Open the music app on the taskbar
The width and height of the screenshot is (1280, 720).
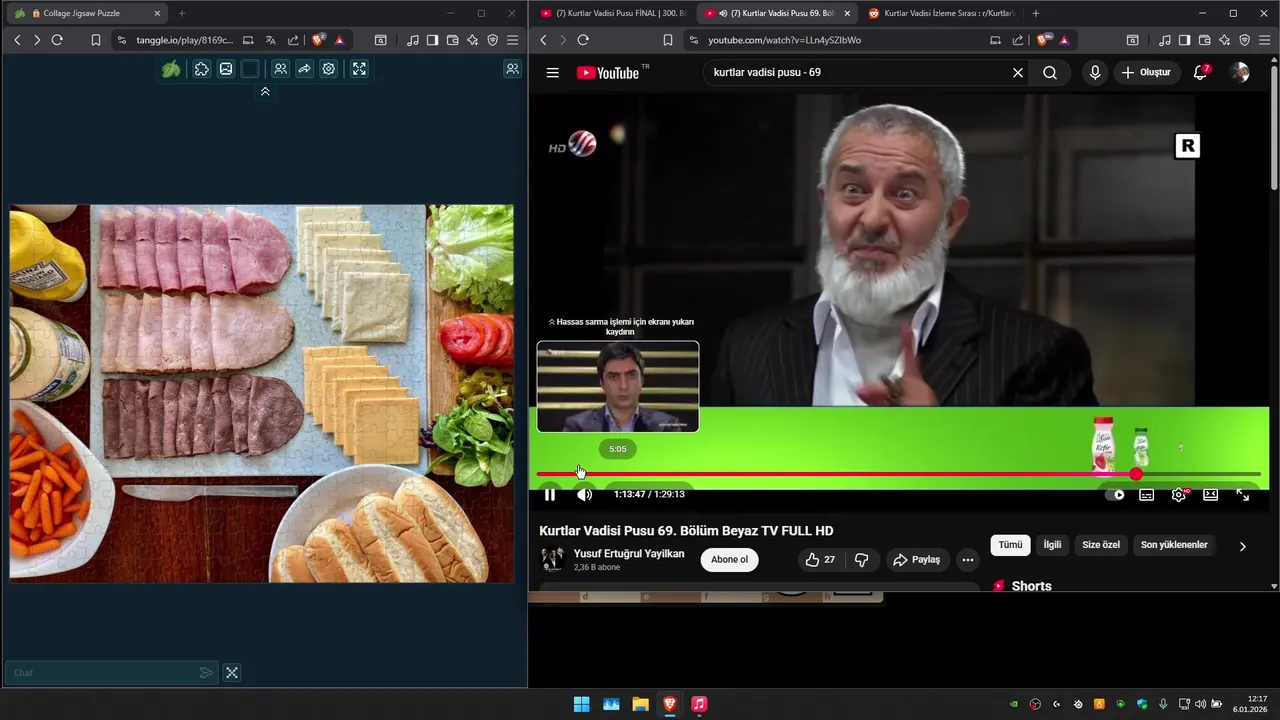coord(699,704)
